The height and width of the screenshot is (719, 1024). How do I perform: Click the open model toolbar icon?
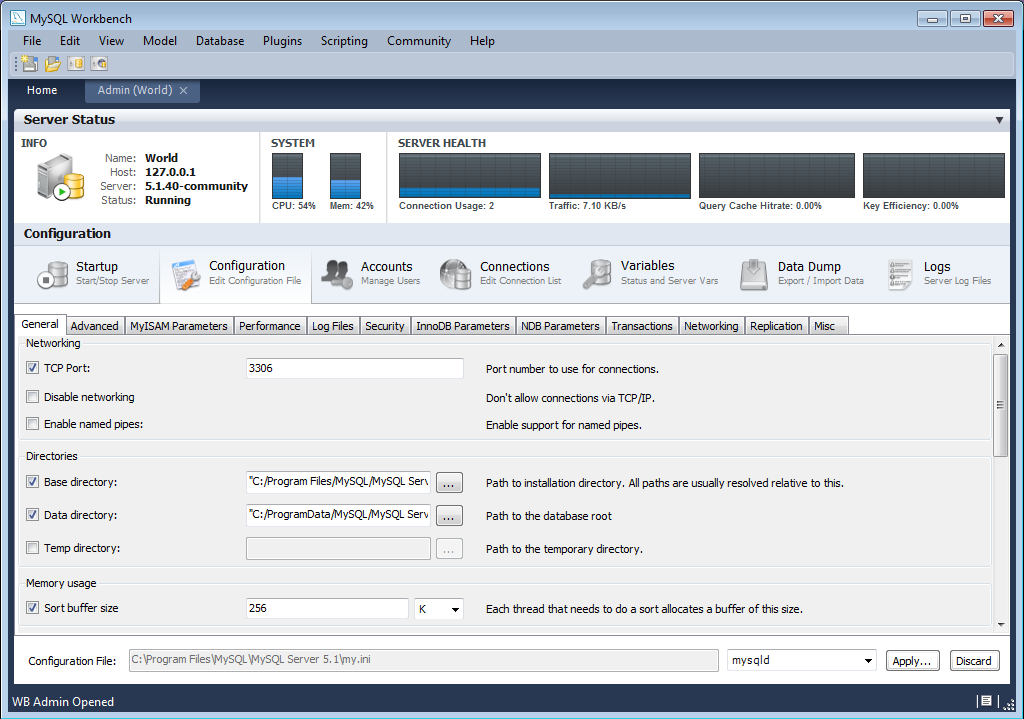(51, 63)
